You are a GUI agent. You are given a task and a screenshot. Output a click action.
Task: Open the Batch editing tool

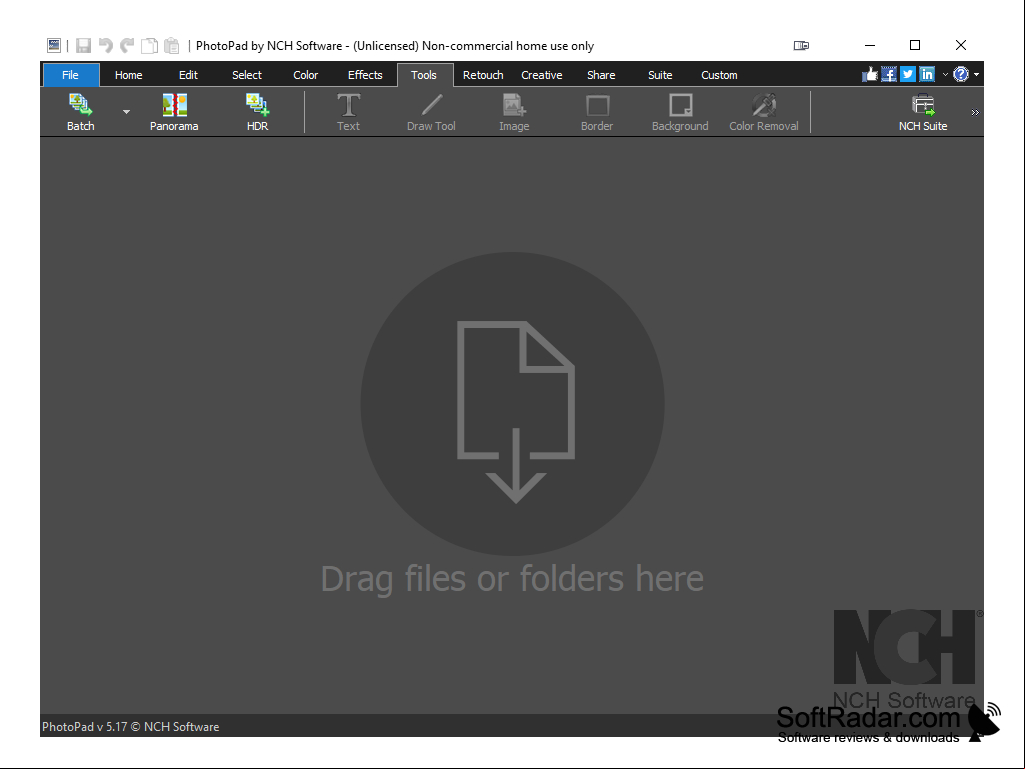pyautogui.click(x=80, y=112)
